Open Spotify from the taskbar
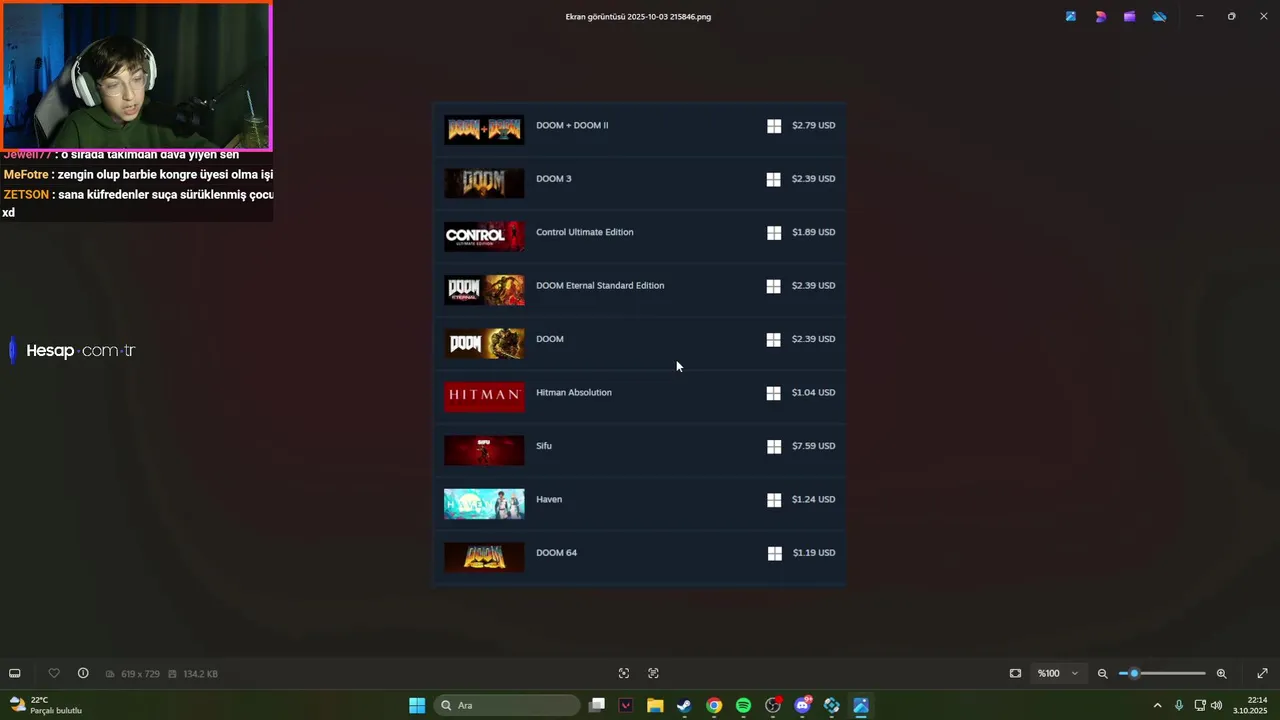 743,705
